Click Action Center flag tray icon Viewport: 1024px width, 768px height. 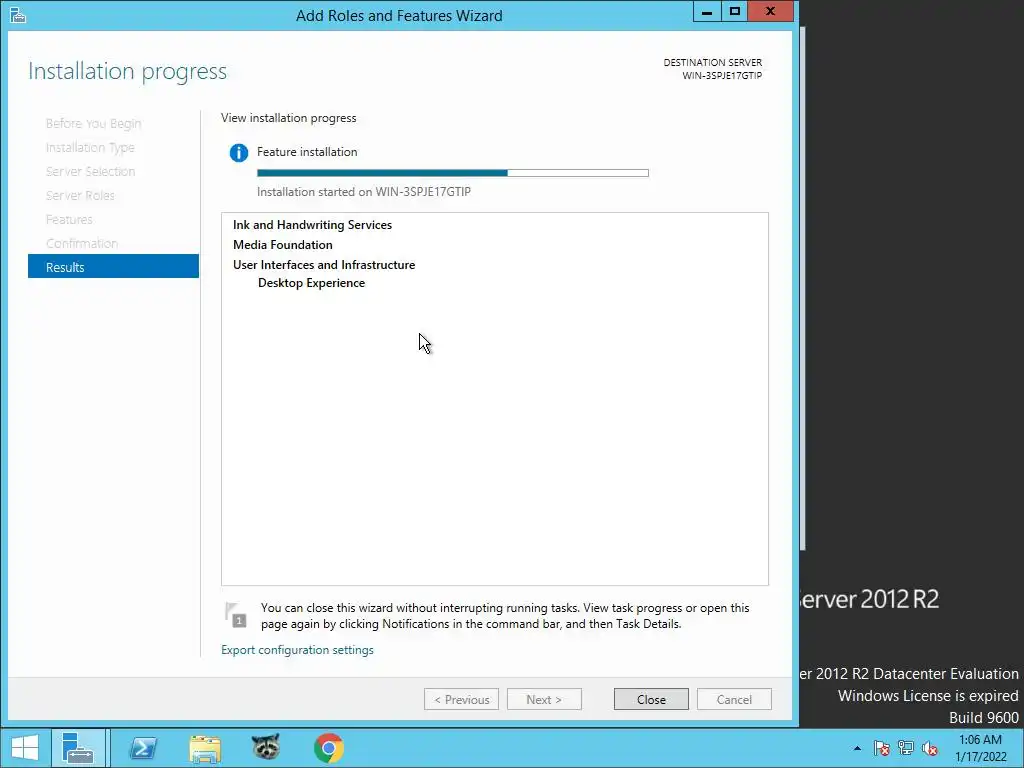coord(882,748)
